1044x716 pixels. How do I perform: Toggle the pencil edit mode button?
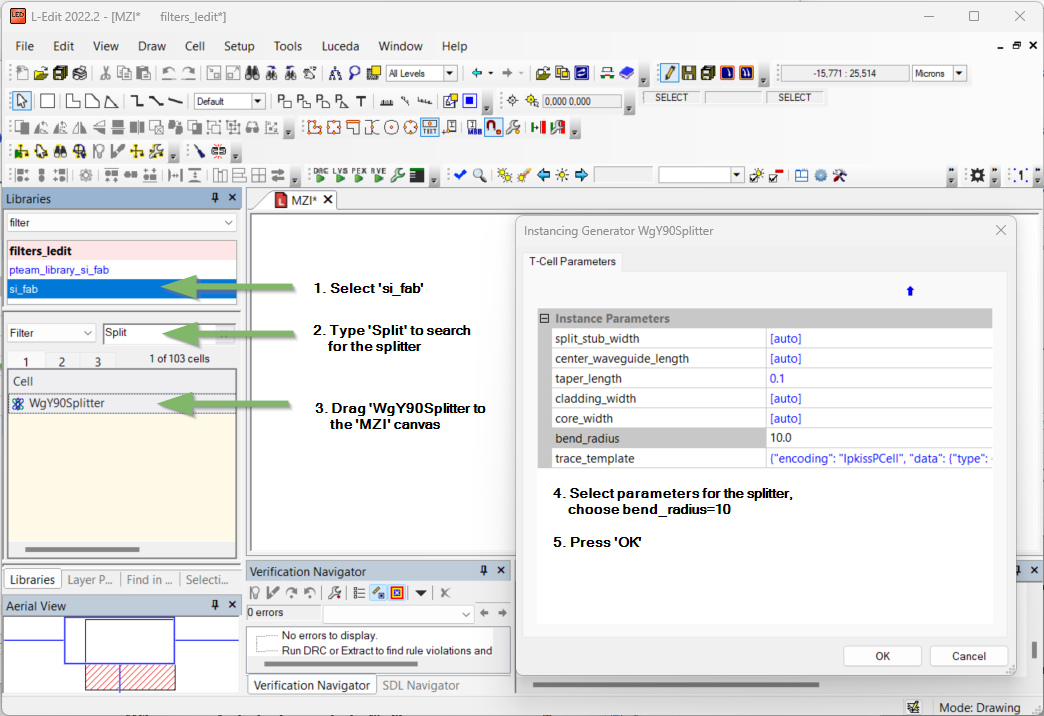pyautogui.click(x=669, y=73)
